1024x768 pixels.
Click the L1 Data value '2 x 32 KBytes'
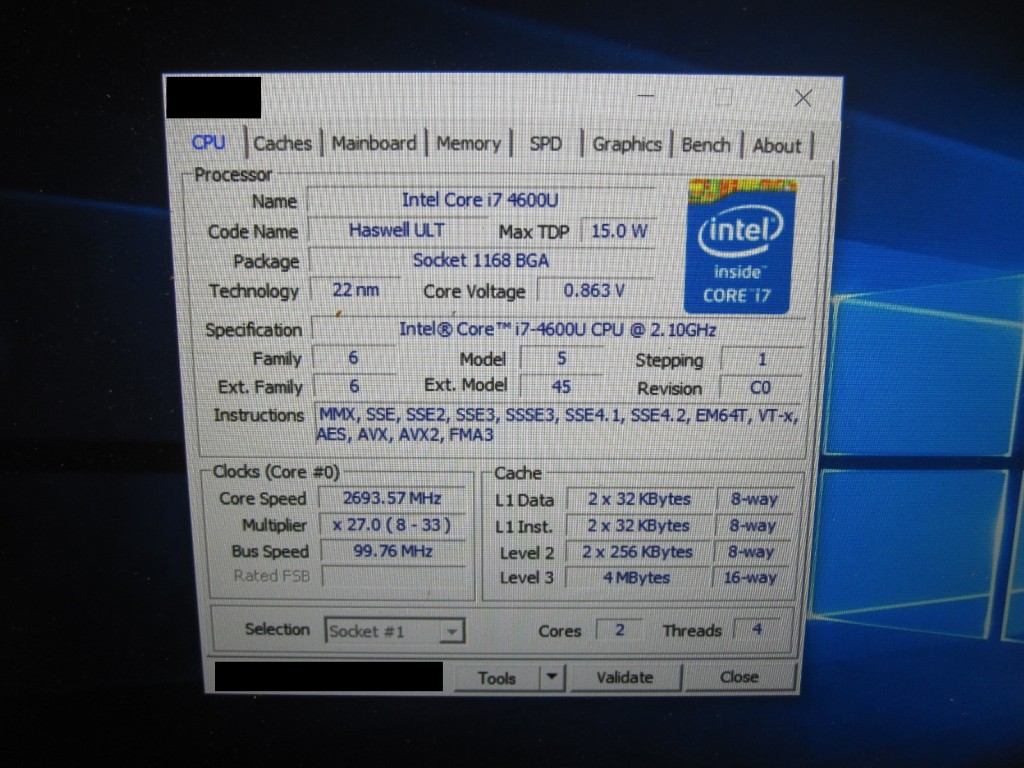pyautogui.click(x=639, y=499)
